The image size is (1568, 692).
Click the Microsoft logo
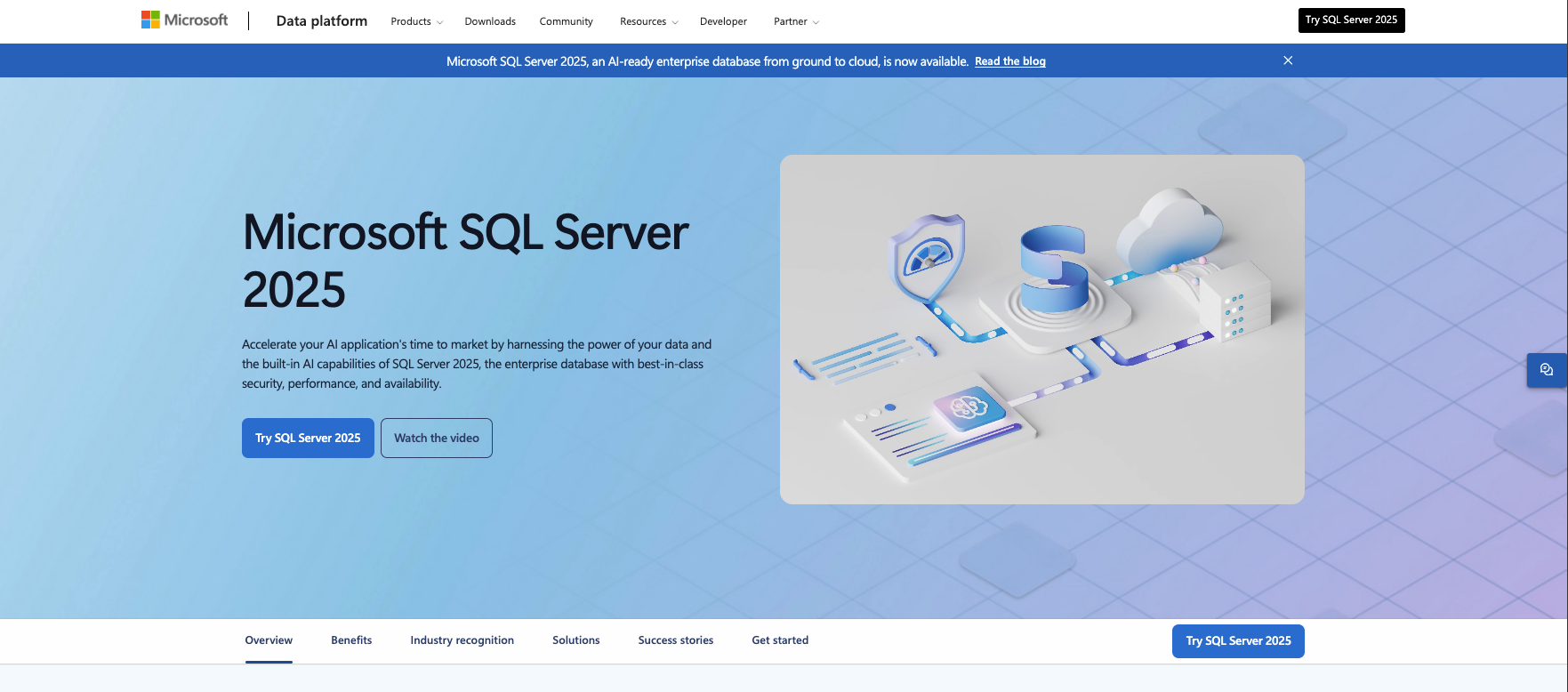(185, 20)
